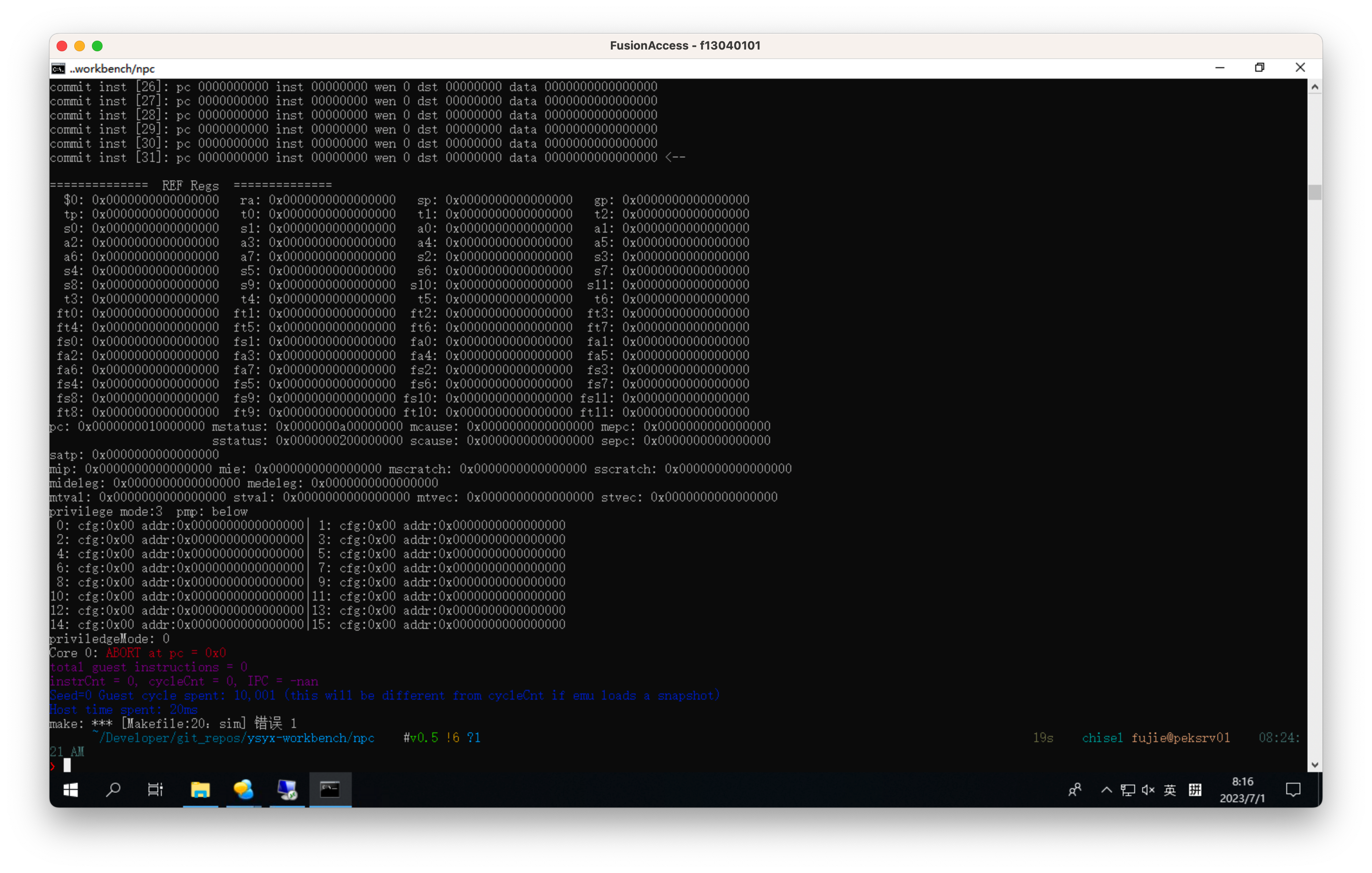Click the 'instrCnt = 0, cycleCnt = 0' line
Screen dimensions: 1372x873
pyautogui.click(x=184, y=682)
